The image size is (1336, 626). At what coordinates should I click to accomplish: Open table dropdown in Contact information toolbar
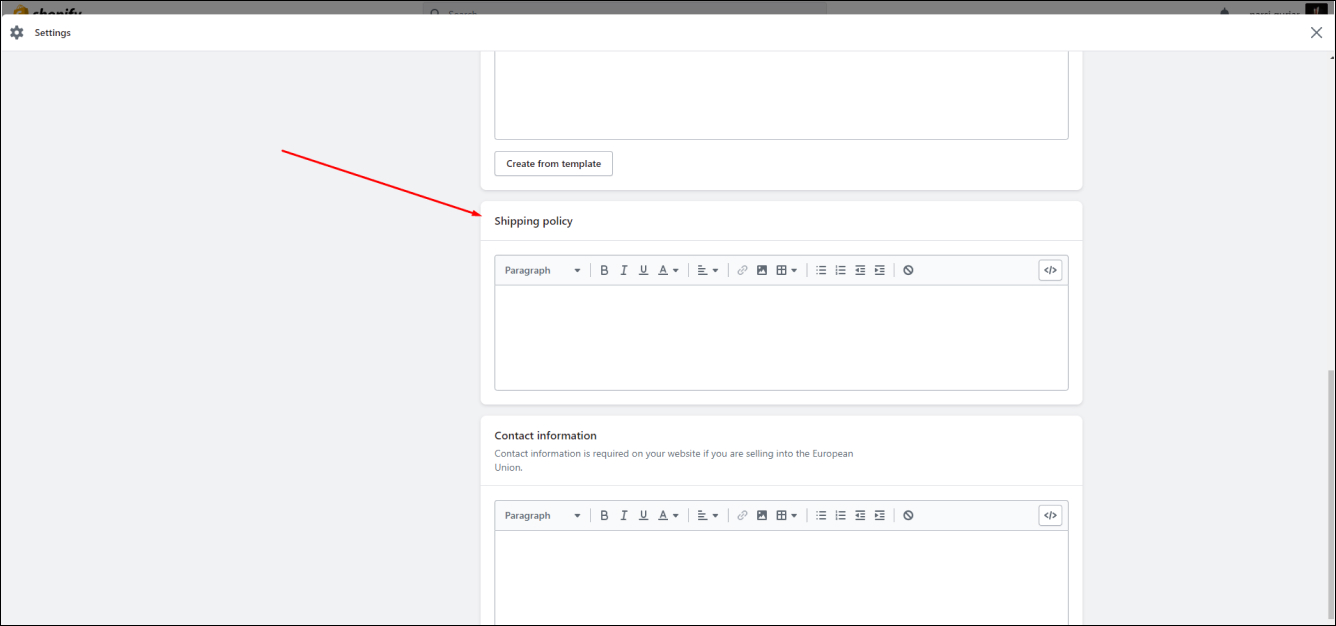point(787,515)
